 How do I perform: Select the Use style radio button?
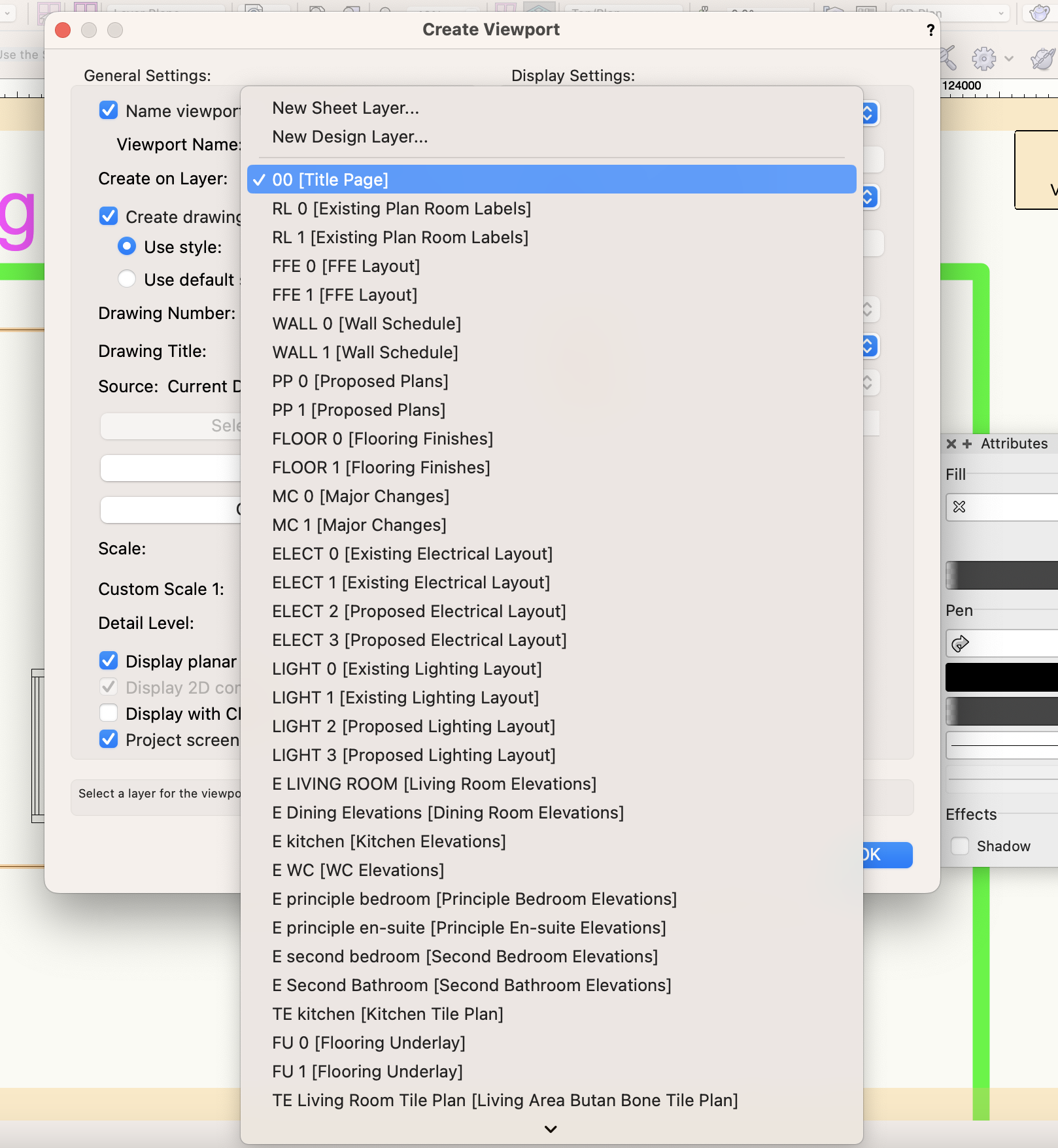pyautogui.click(x=127, y=246)
